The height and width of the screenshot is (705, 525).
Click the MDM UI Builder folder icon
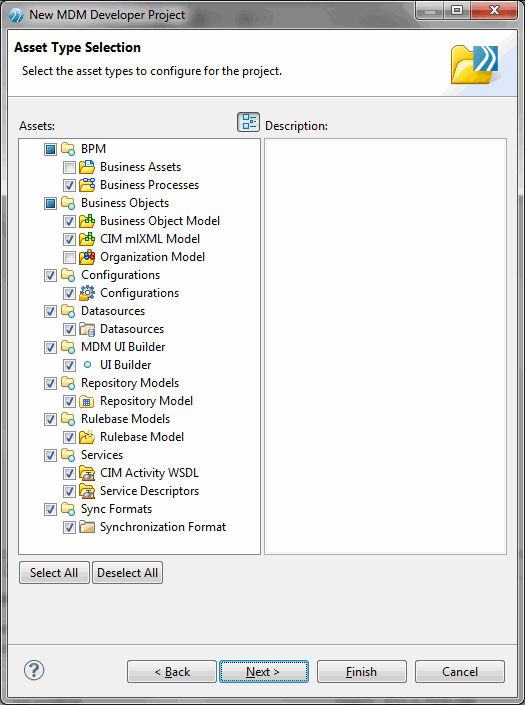point(68,347)
